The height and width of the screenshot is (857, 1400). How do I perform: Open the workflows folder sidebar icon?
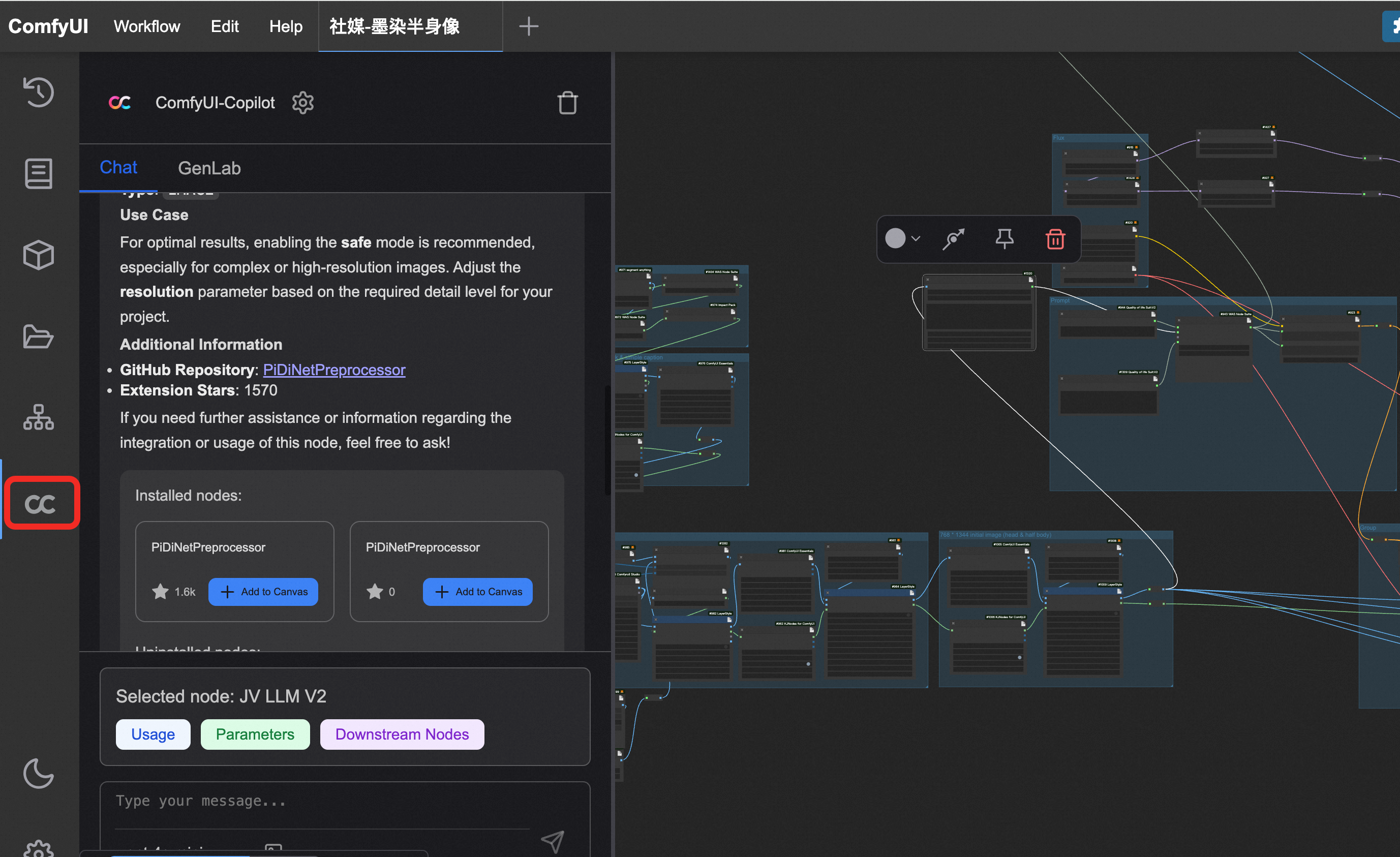(39, 336)
